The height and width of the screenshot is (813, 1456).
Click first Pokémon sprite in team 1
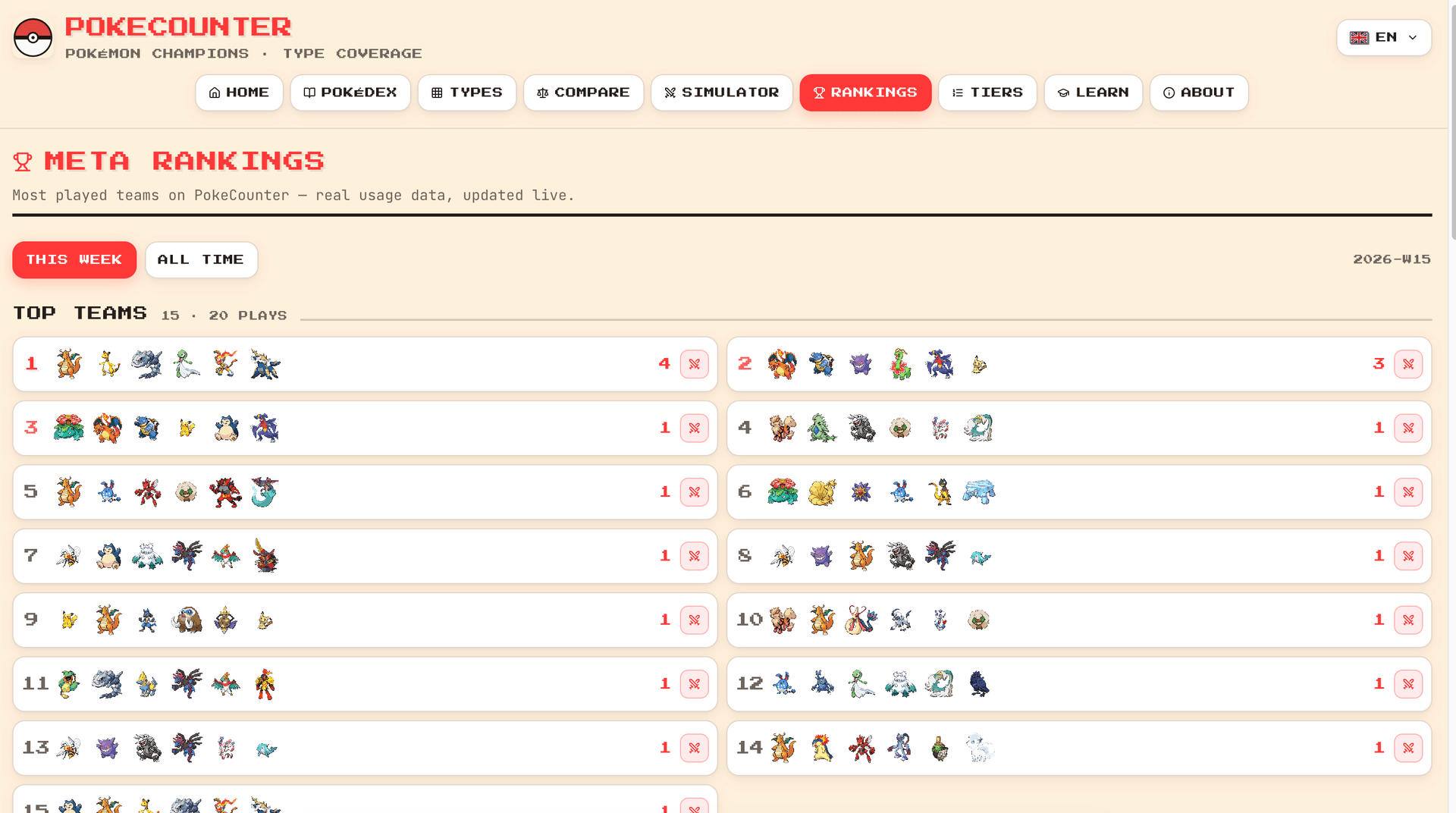pos(69,364)
